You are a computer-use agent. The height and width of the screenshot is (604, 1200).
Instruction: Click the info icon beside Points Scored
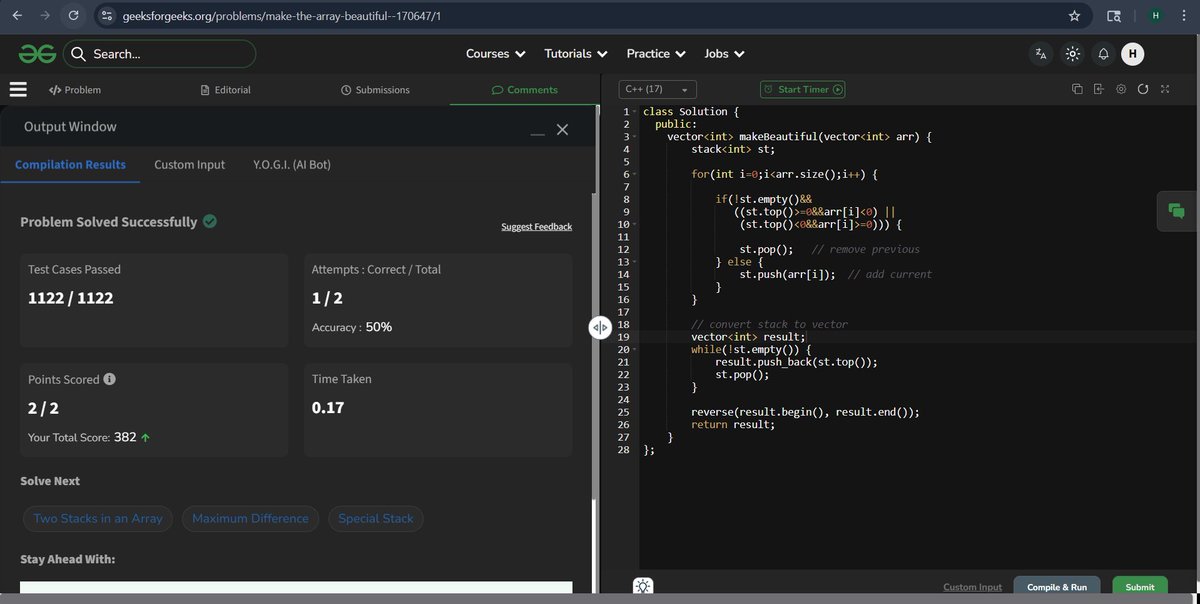coord(110,380)
